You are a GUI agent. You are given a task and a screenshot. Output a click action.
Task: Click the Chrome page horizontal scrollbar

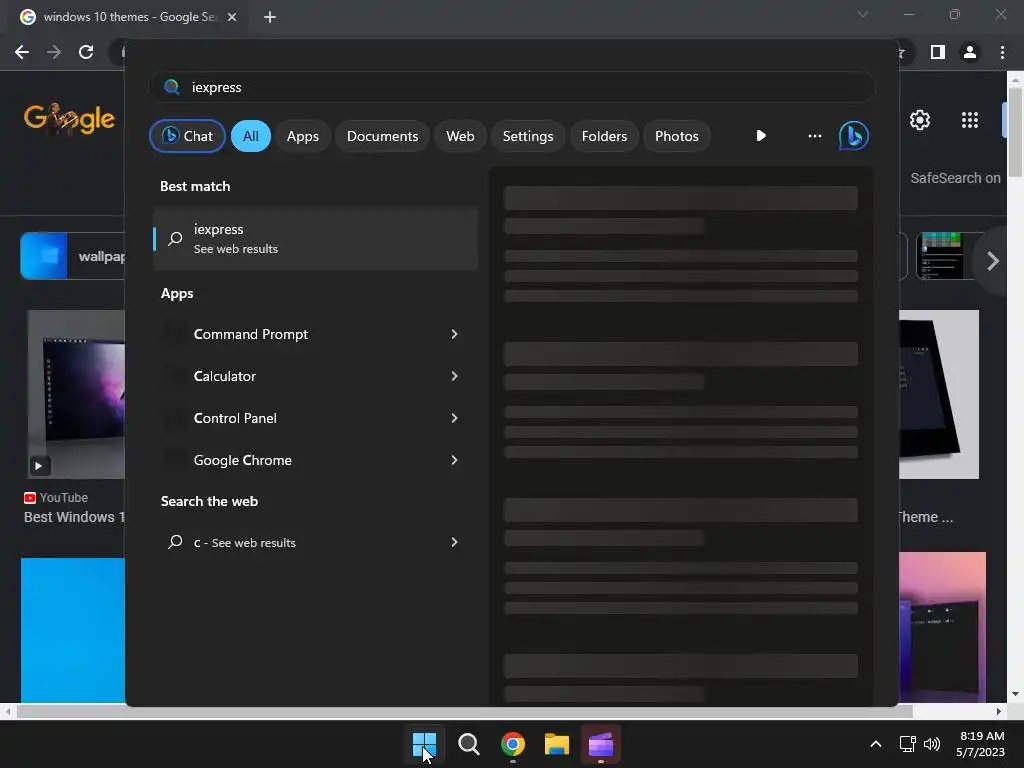point(464,711)
